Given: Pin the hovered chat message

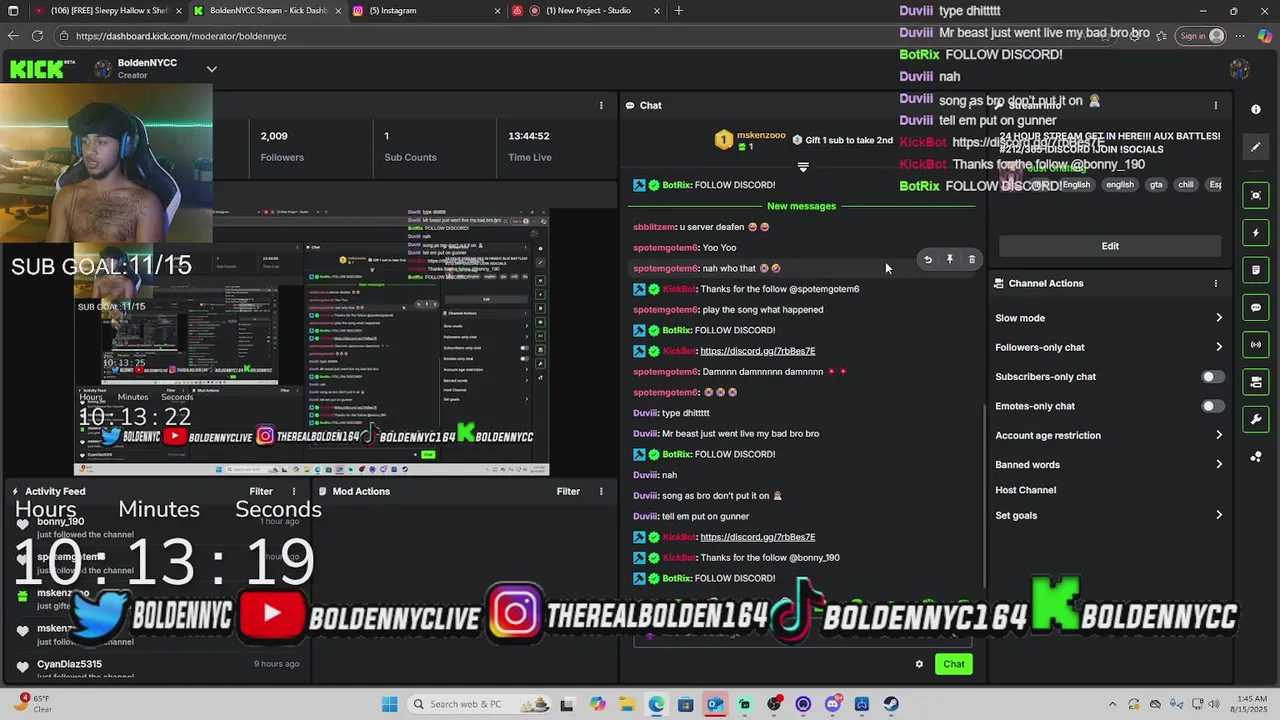Looking at the screenshot, I should (x=950, y=260).
